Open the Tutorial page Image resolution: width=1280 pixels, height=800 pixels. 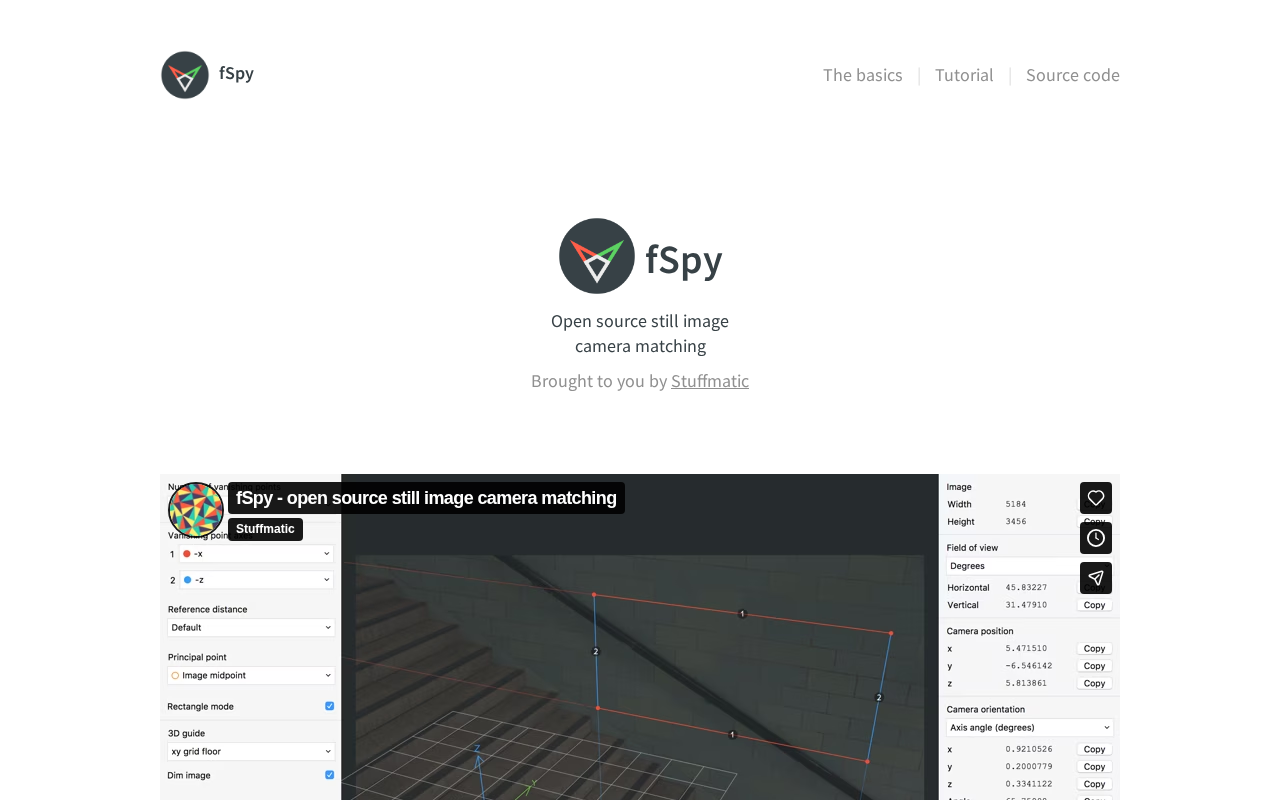(x=964, y=75)
